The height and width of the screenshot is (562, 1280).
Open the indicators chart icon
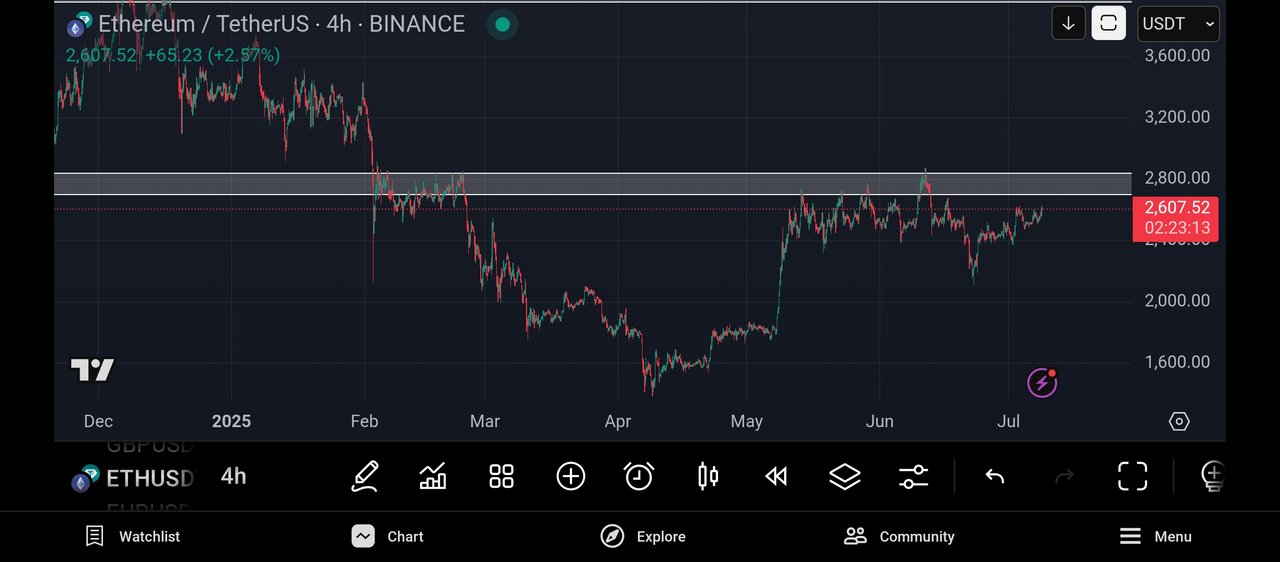433,476
